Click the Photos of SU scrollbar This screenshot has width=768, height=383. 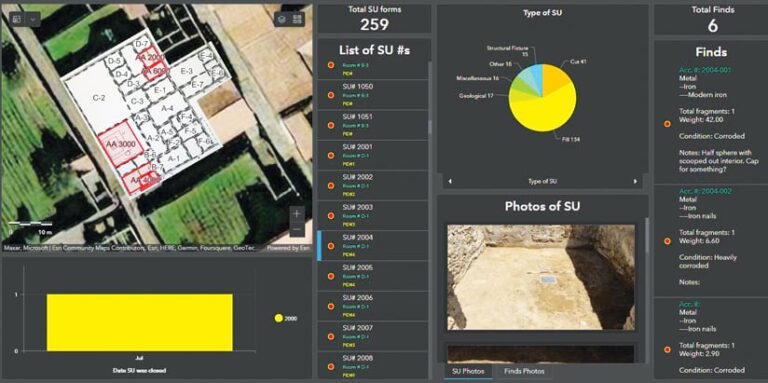pos(646,234)
